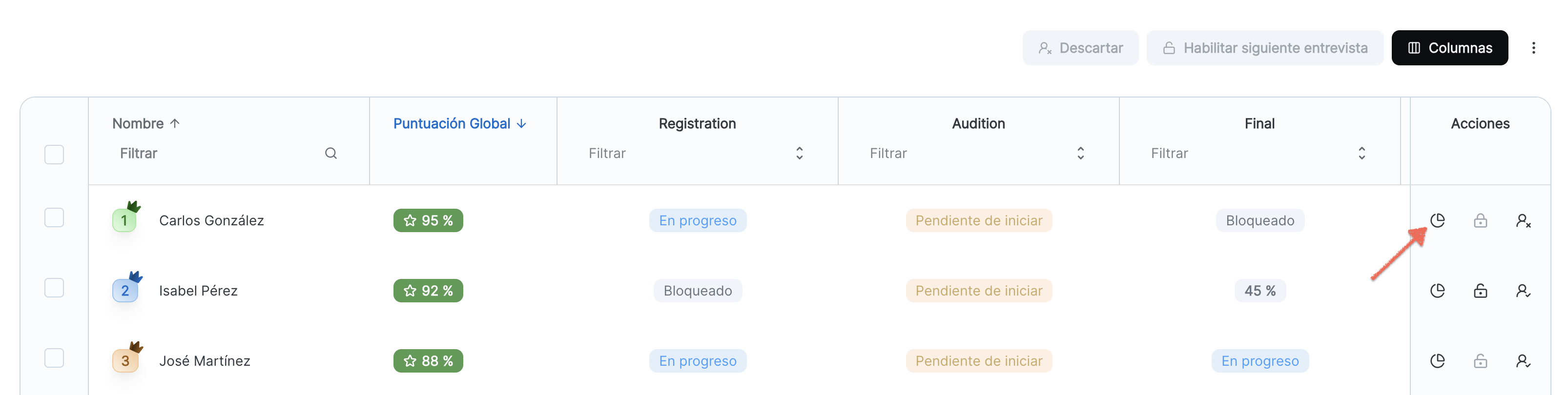Discard candidate Carlos González with the user-x icon

pyautogui.click(x=1523, y=220)
